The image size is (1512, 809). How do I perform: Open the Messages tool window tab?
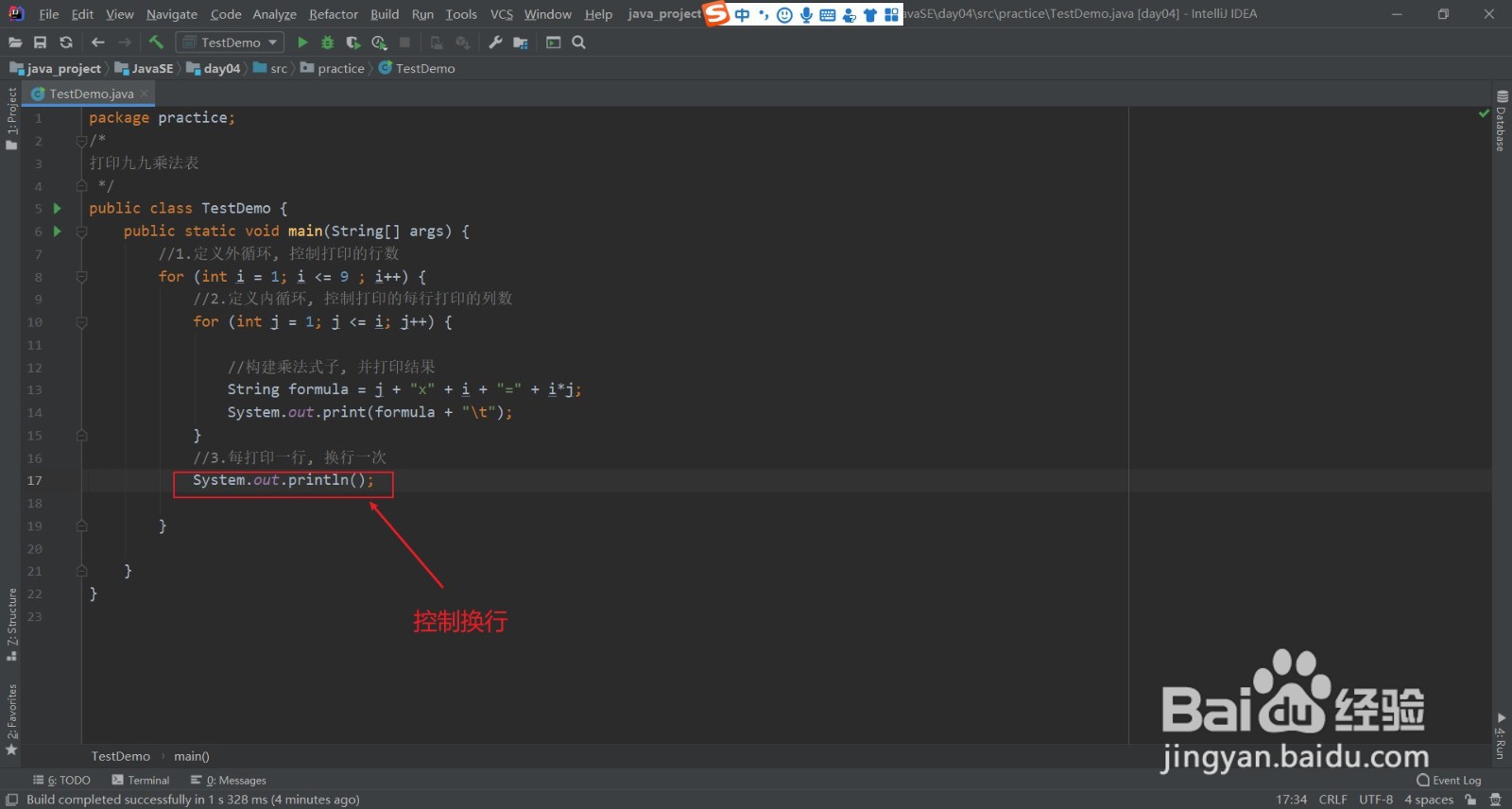[229, 781]
